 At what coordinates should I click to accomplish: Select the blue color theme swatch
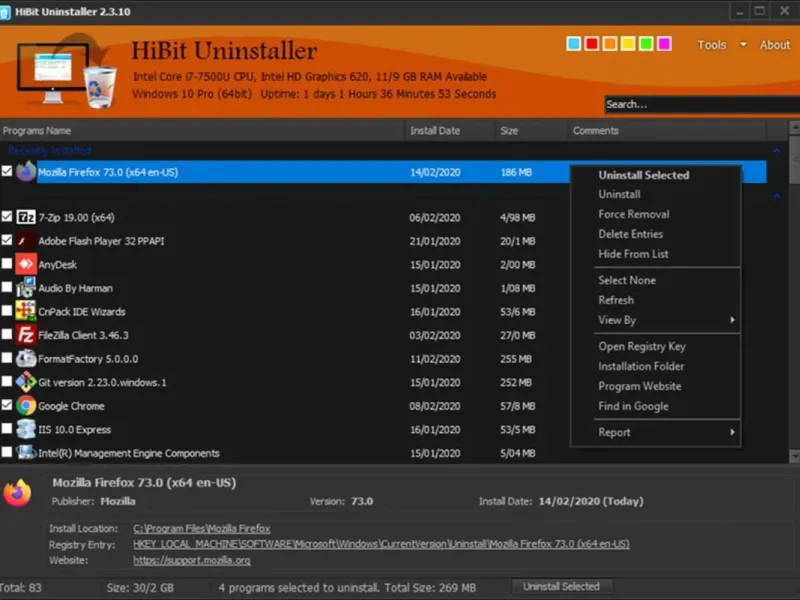pyautogui.click(x=573, y=44)
